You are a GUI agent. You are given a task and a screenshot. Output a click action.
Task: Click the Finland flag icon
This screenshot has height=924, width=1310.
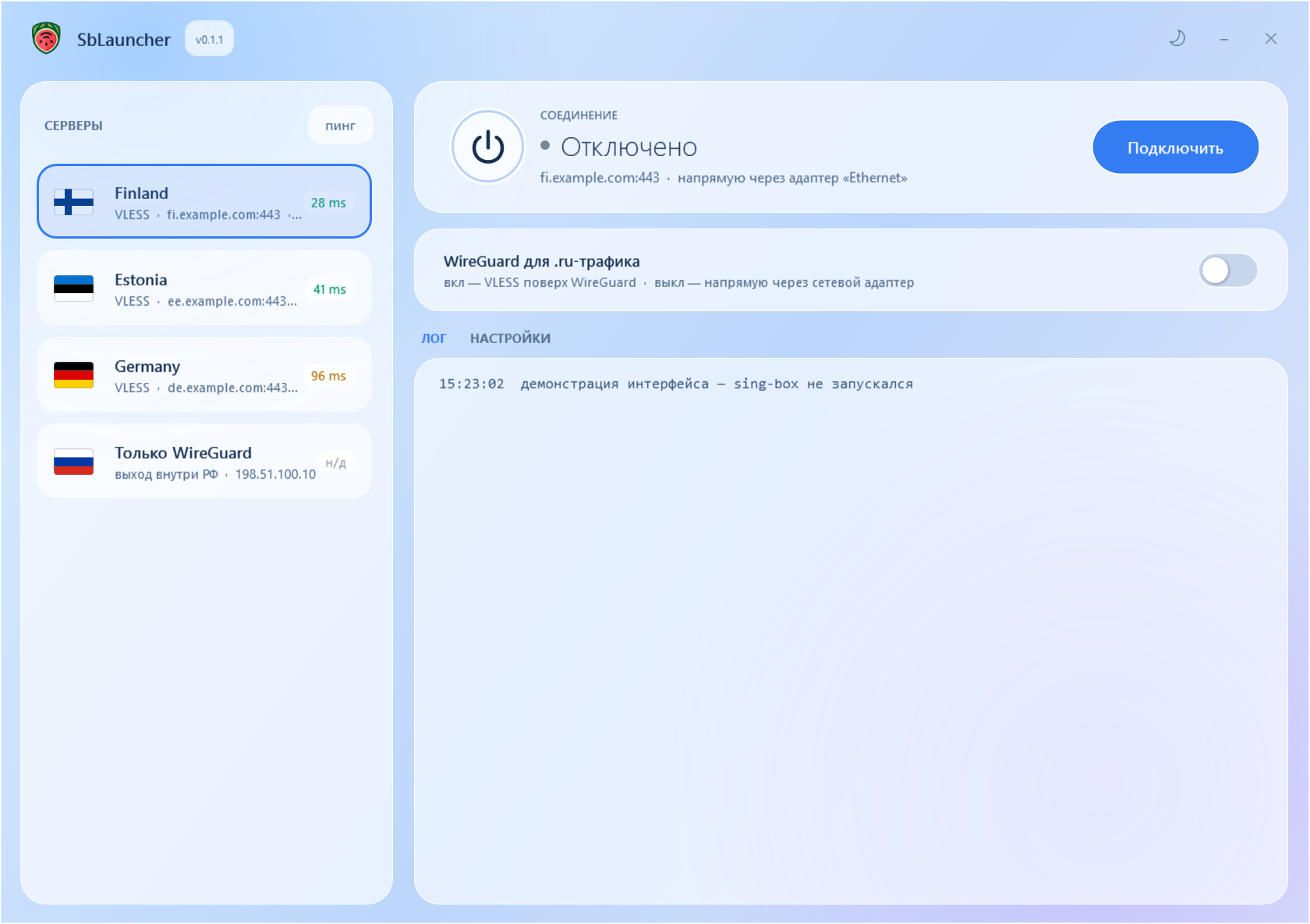73,202
